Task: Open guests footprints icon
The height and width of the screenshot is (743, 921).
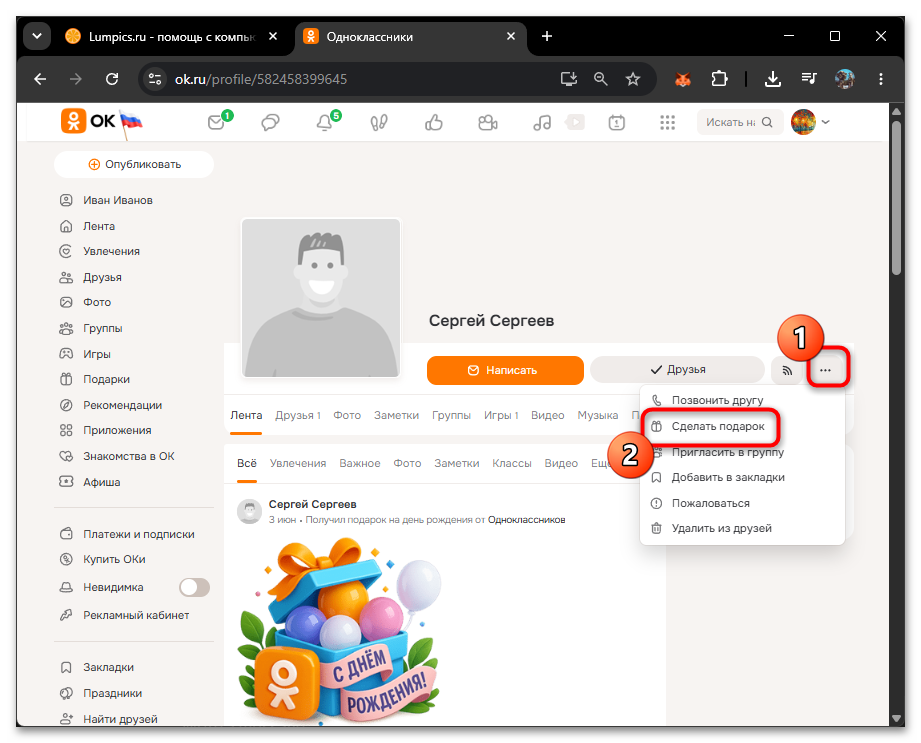Action: point(379,122)
